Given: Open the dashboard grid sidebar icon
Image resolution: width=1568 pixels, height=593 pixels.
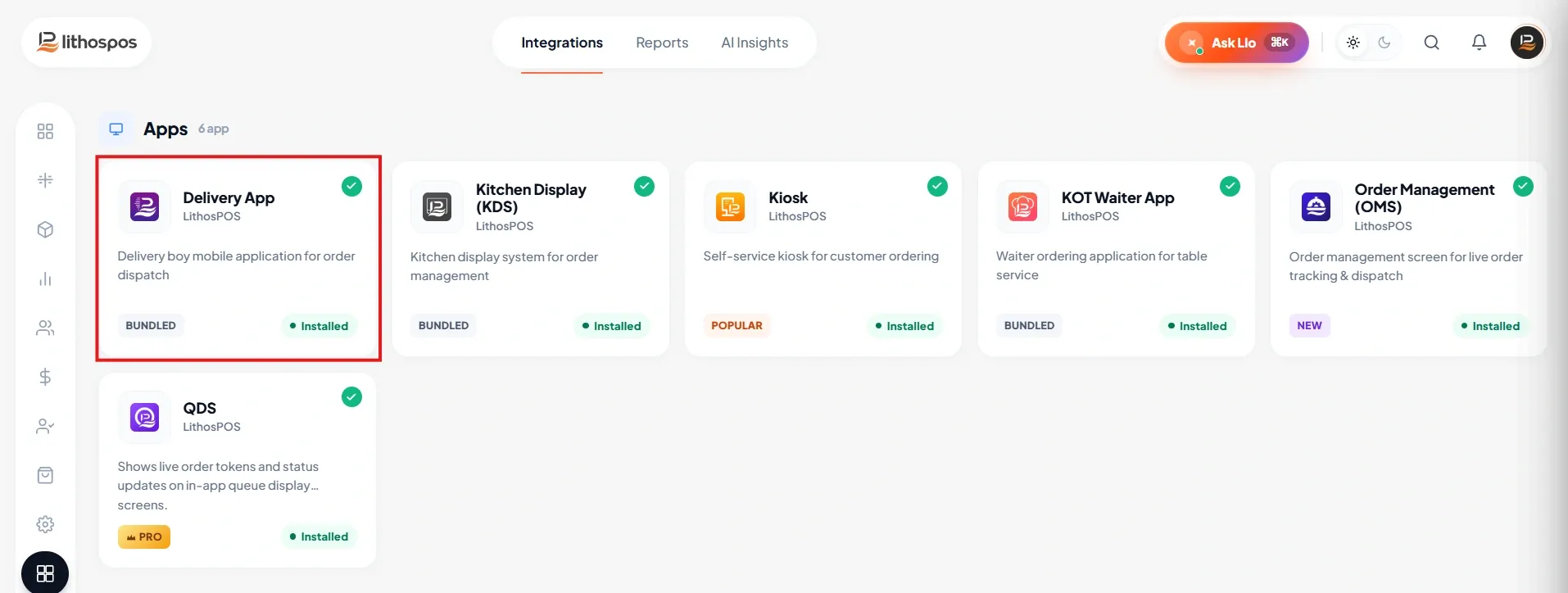Looking at the screenshot, I should (x=45, y=131).
